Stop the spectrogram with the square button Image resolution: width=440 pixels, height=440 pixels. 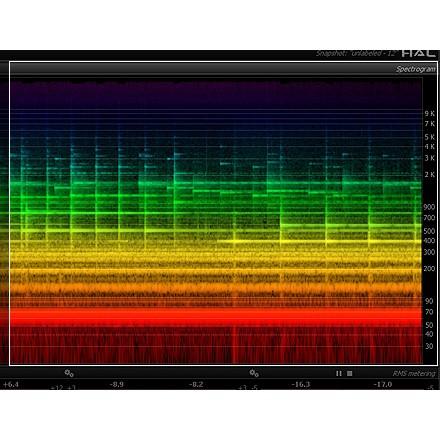click(349, 373)
